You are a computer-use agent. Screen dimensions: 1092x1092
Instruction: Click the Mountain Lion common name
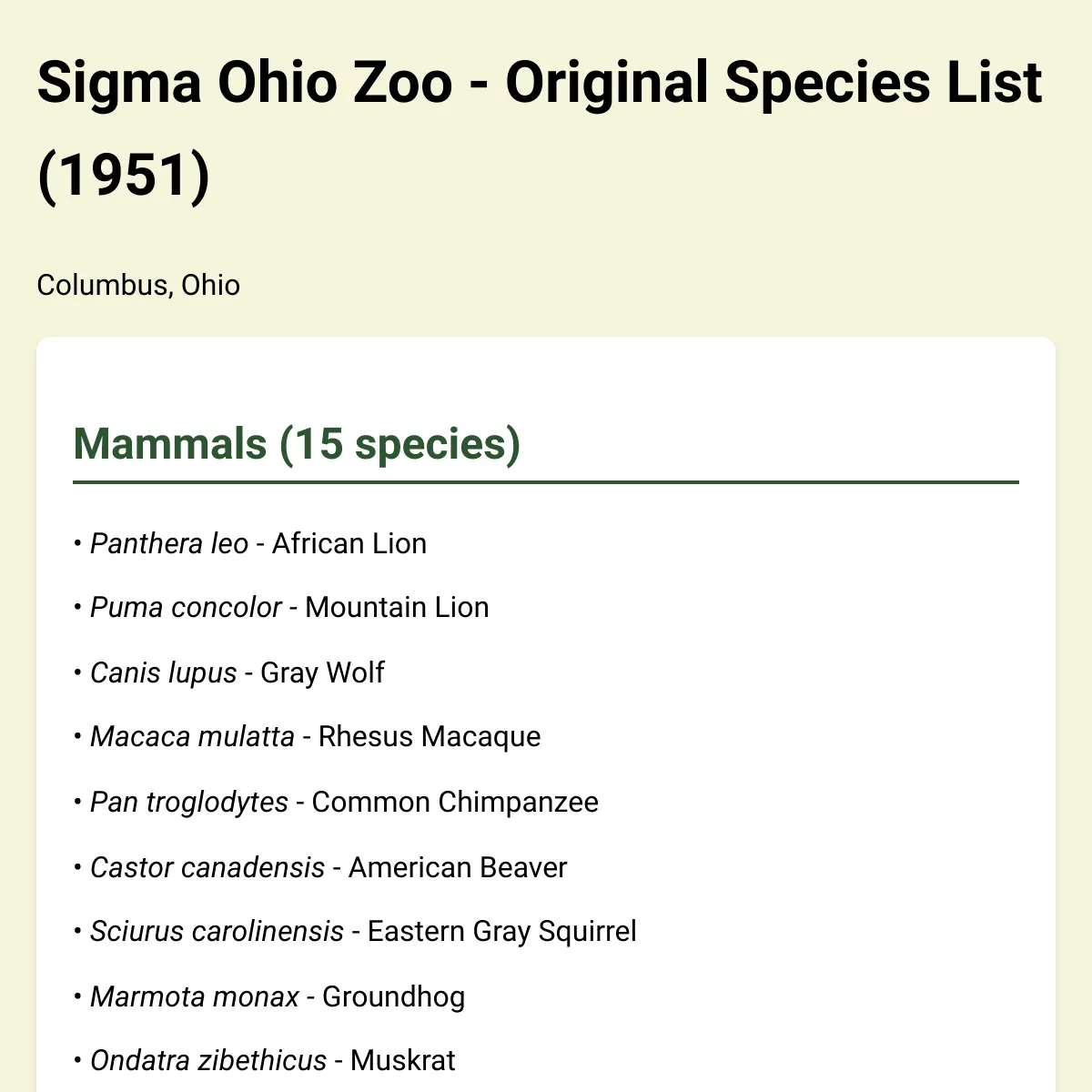(397, 607)
